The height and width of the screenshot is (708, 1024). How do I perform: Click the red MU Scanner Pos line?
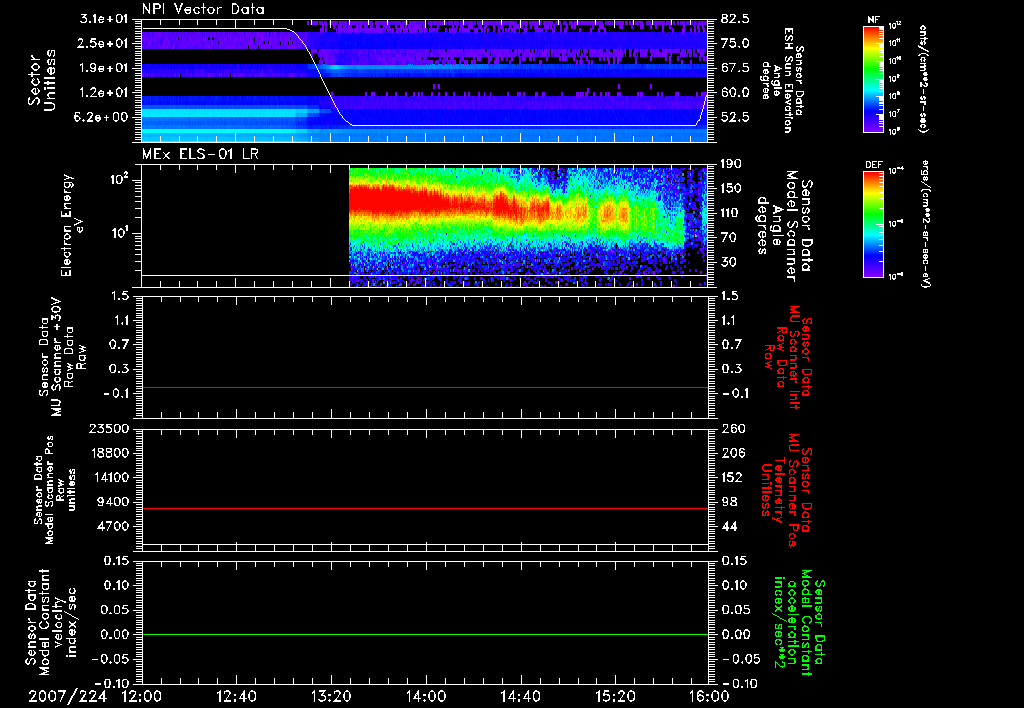pos(425,508)
